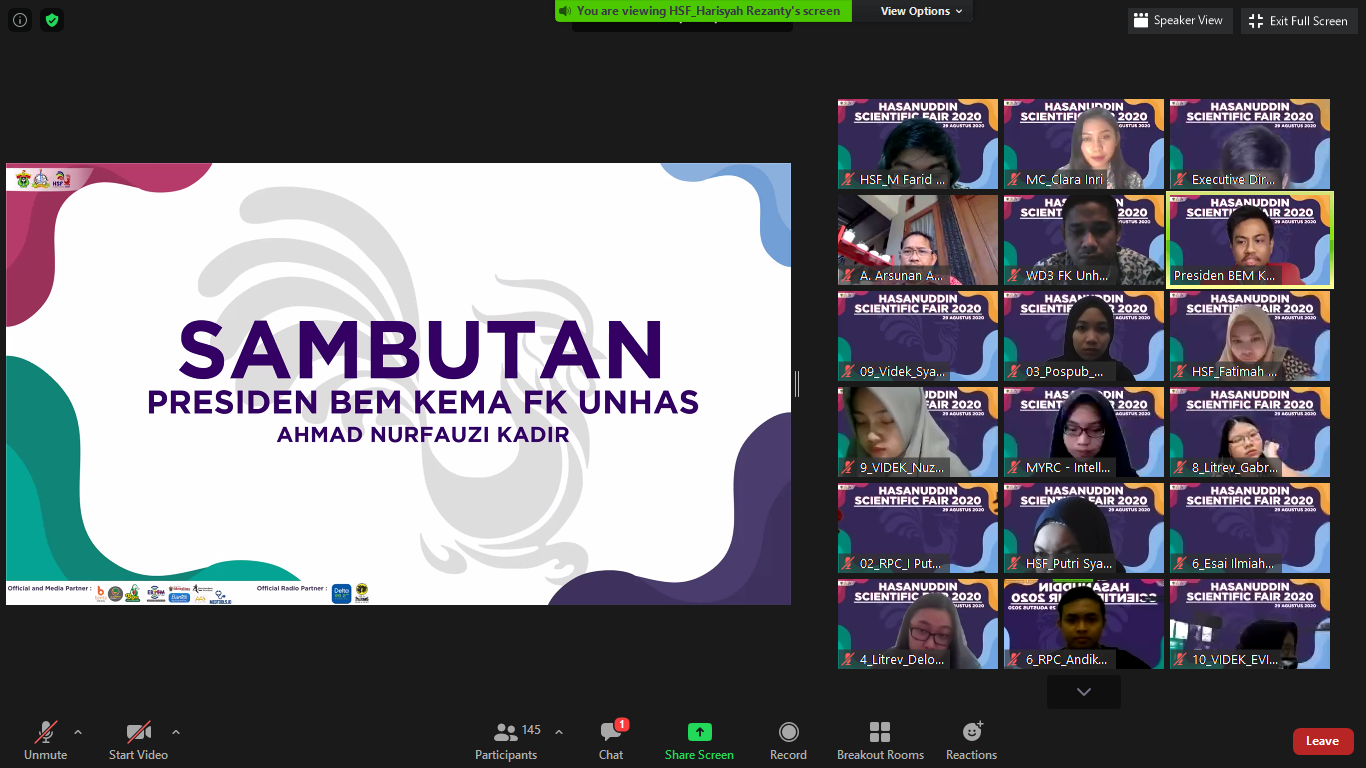
Task: Click the Share Screen button
Action: (x=699, y=741)
